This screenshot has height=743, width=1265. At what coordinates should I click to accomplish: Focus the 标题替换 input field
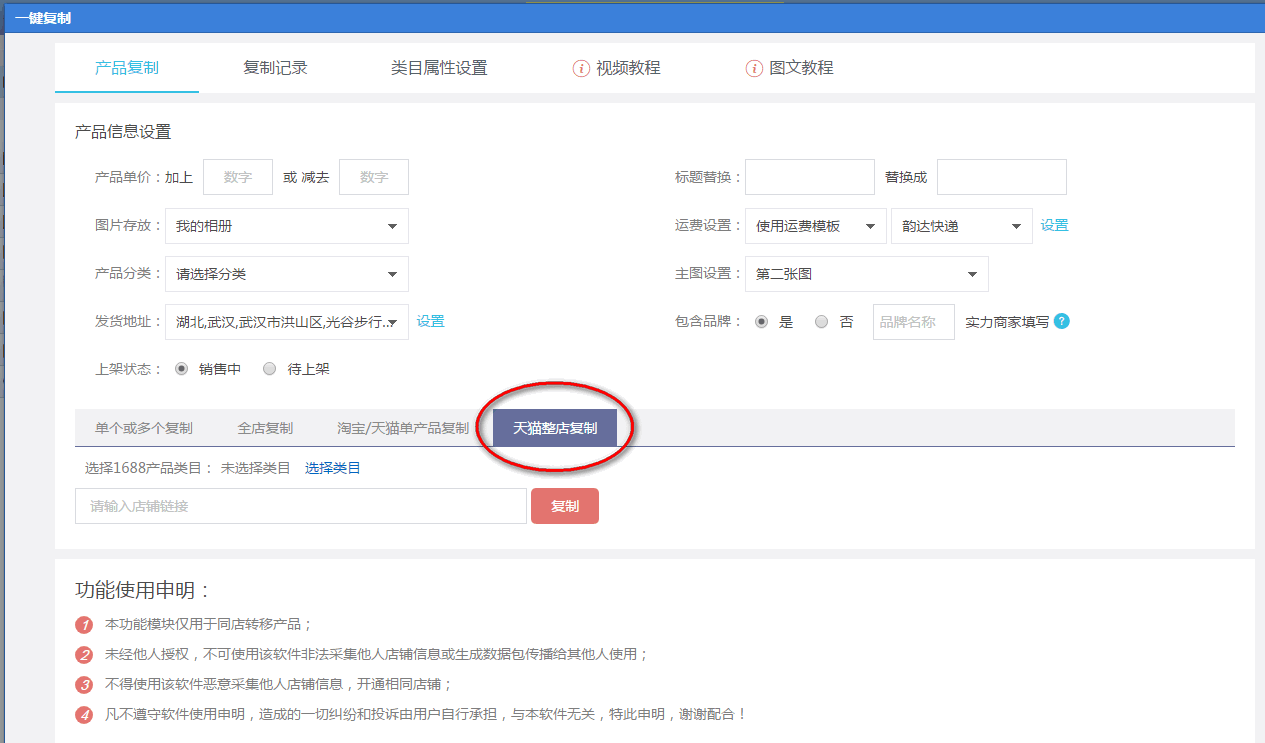tap(810, 177)
